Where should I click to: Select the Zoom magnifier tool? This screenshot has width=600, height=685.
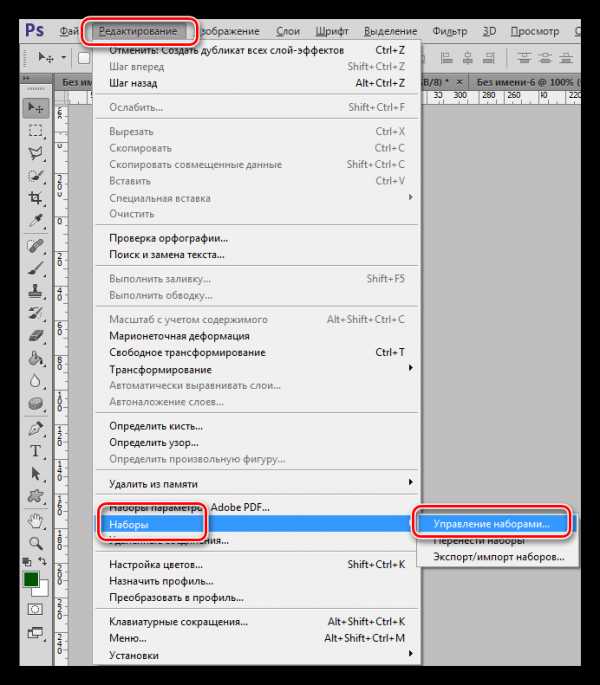[x=36, y=543]
